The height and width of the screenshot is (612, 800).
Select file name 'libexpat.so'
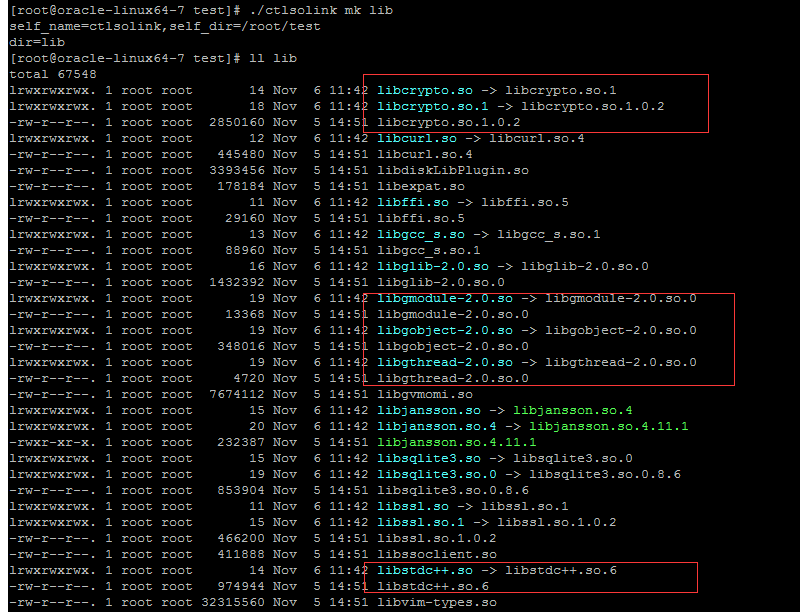[421, 186]
